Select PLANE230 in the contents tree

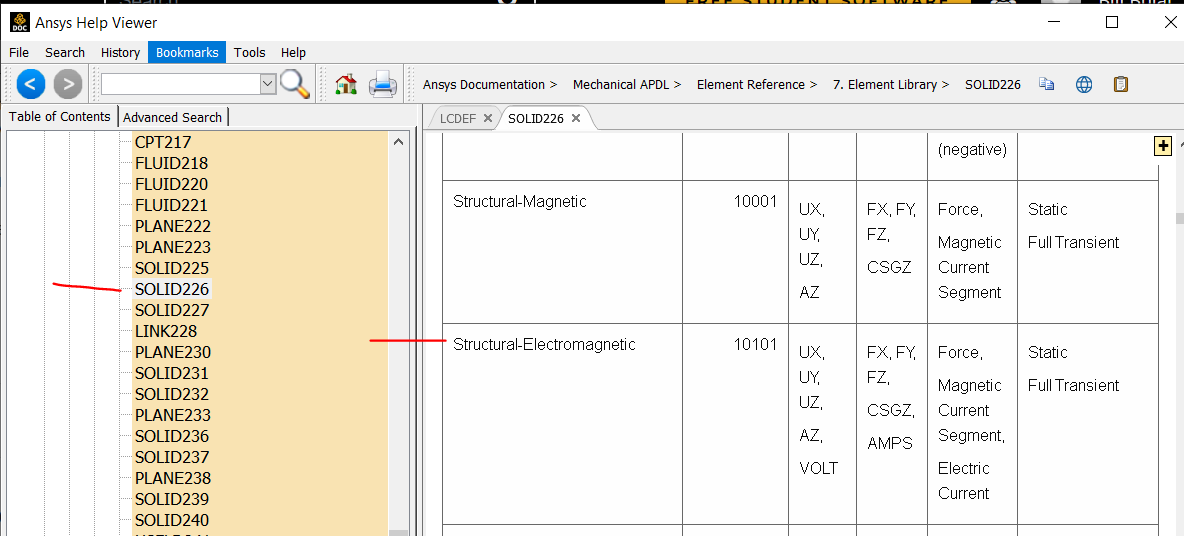click(x=173, y=353)
